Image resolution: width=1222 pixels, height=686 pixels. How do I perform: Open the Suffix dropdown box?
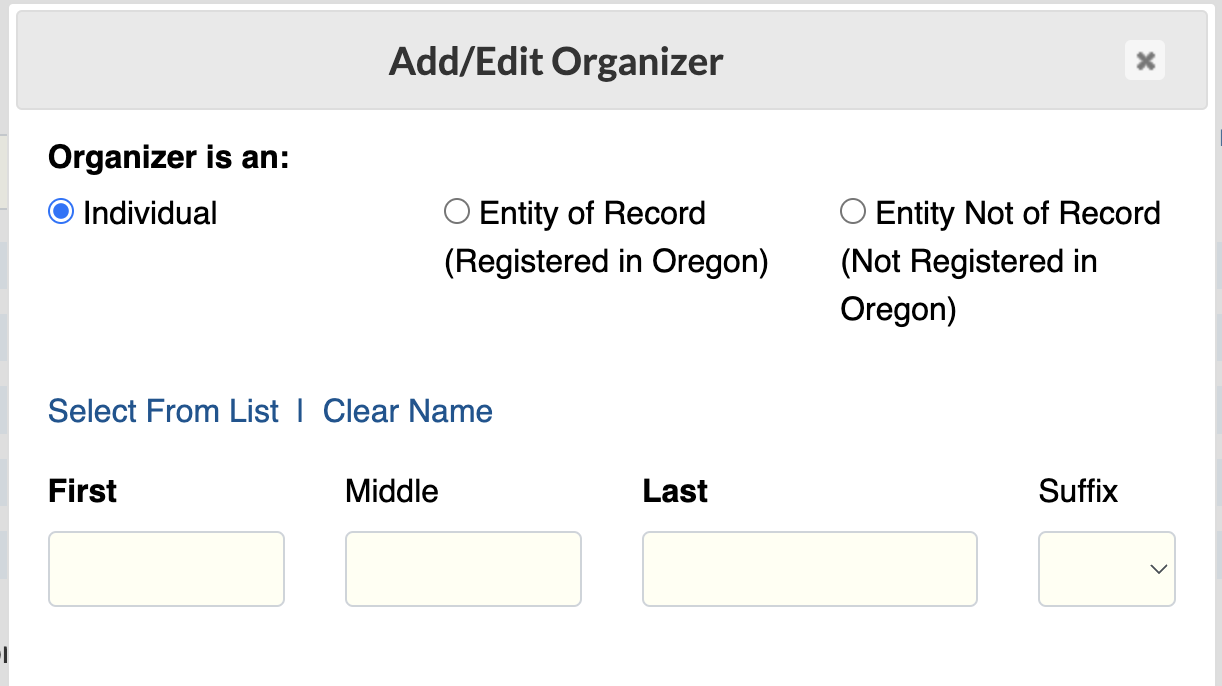coord(1107,569)
